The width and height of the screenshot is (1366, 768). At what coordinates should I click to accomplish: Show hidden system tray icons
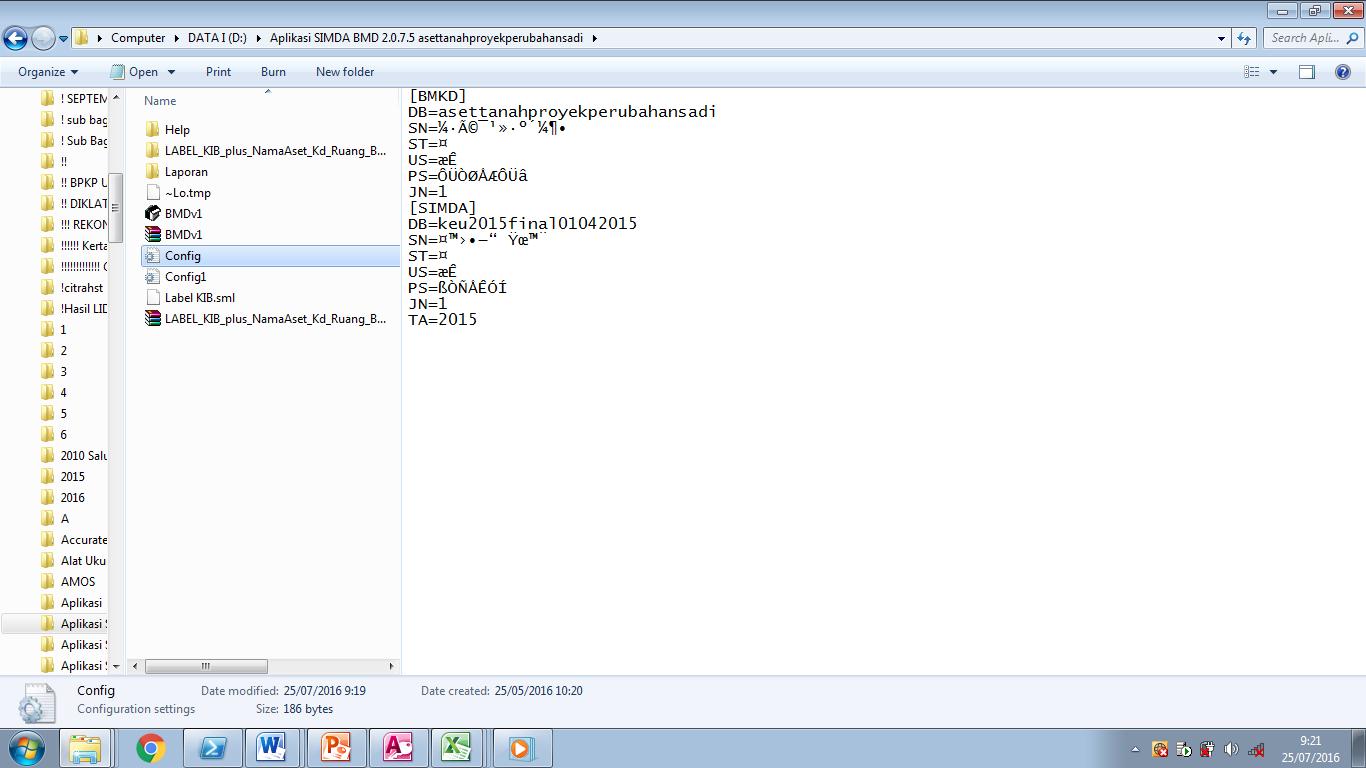1135,749
